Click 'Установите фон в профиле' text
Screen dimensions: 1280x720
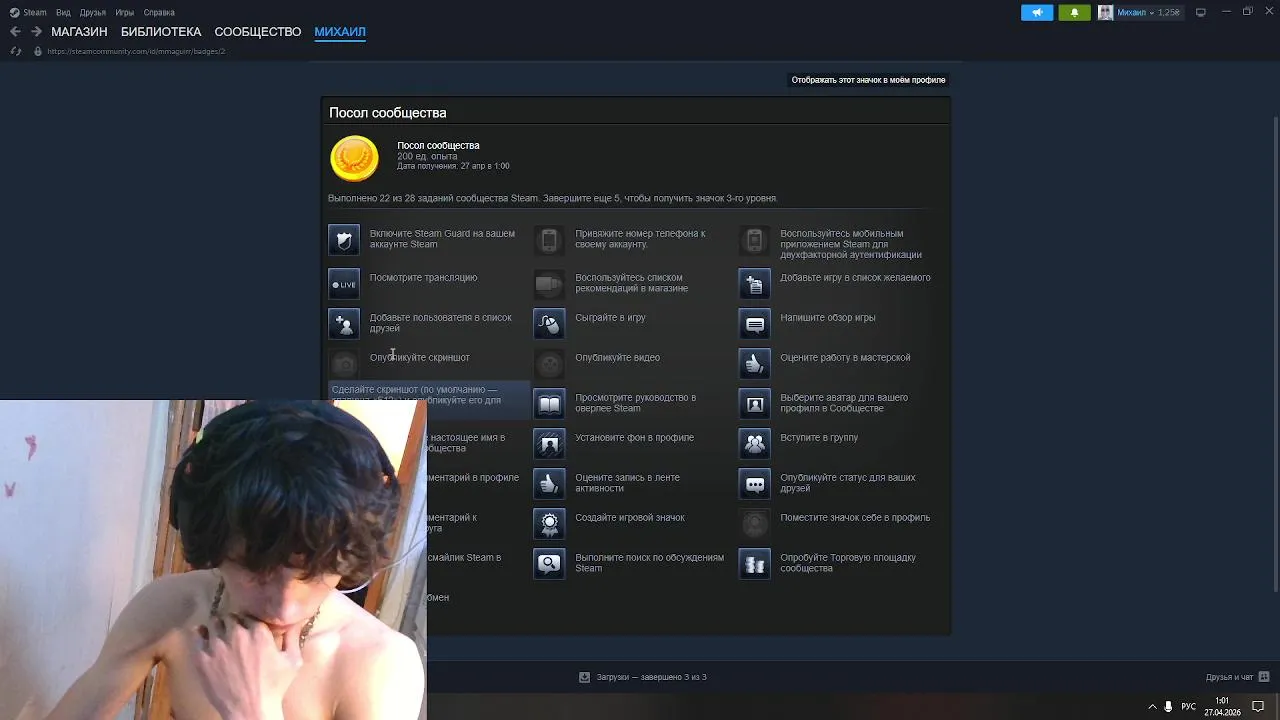click(634, 438)
